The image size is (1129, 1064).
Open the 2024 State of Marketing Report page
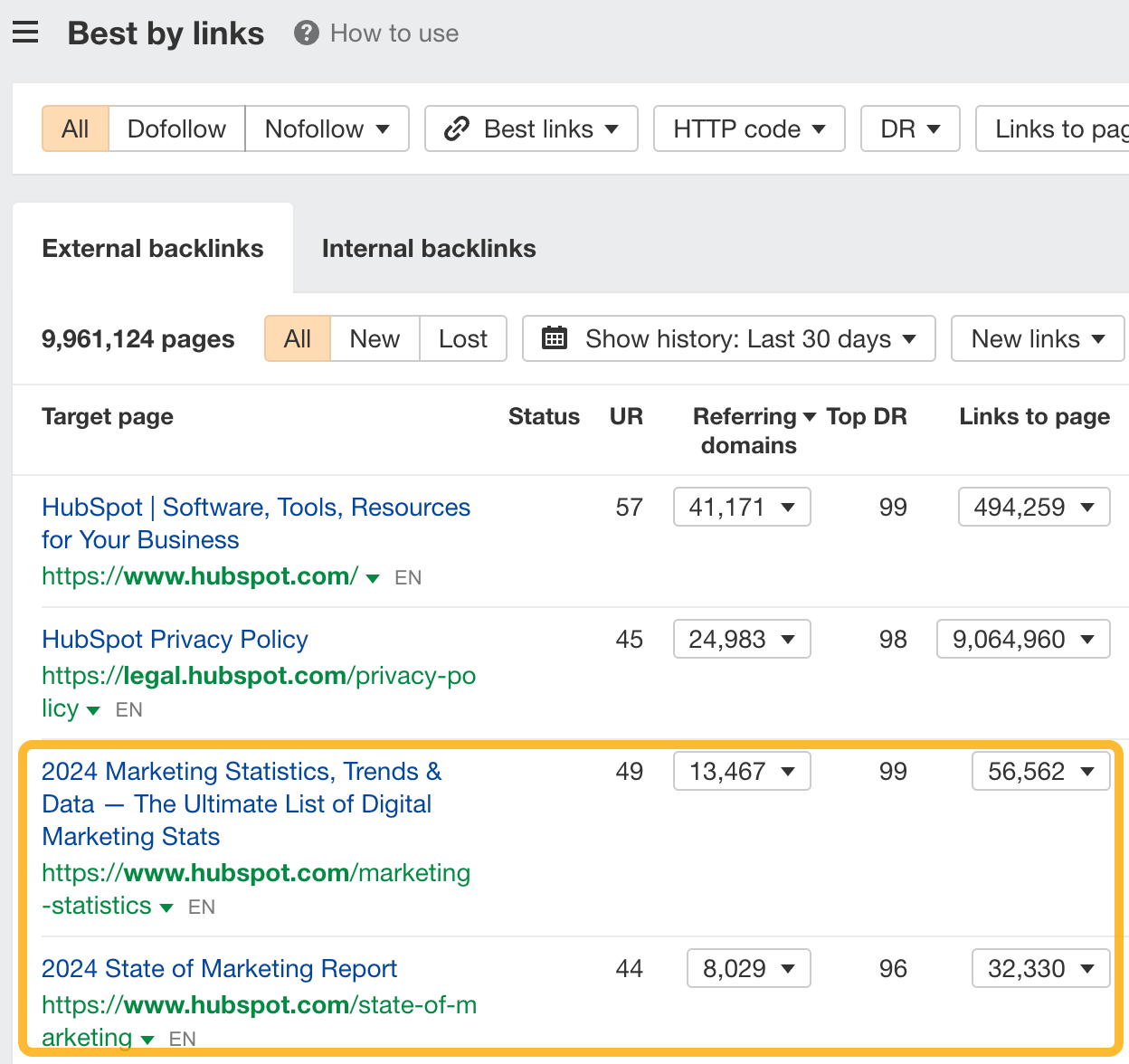pos(219,968)
